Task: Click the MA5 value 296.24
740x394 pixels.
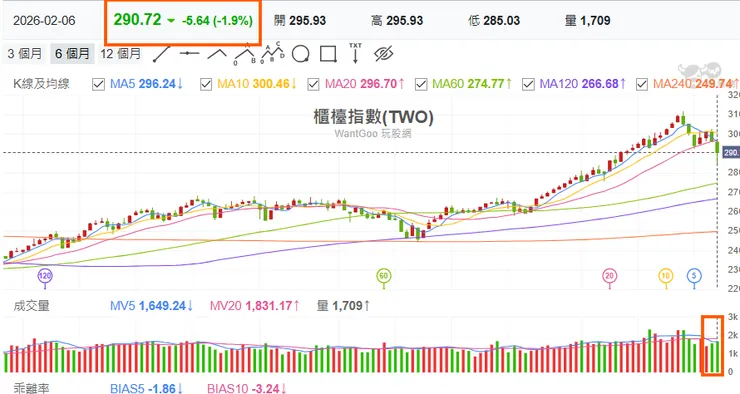Action: coord(157,84)
